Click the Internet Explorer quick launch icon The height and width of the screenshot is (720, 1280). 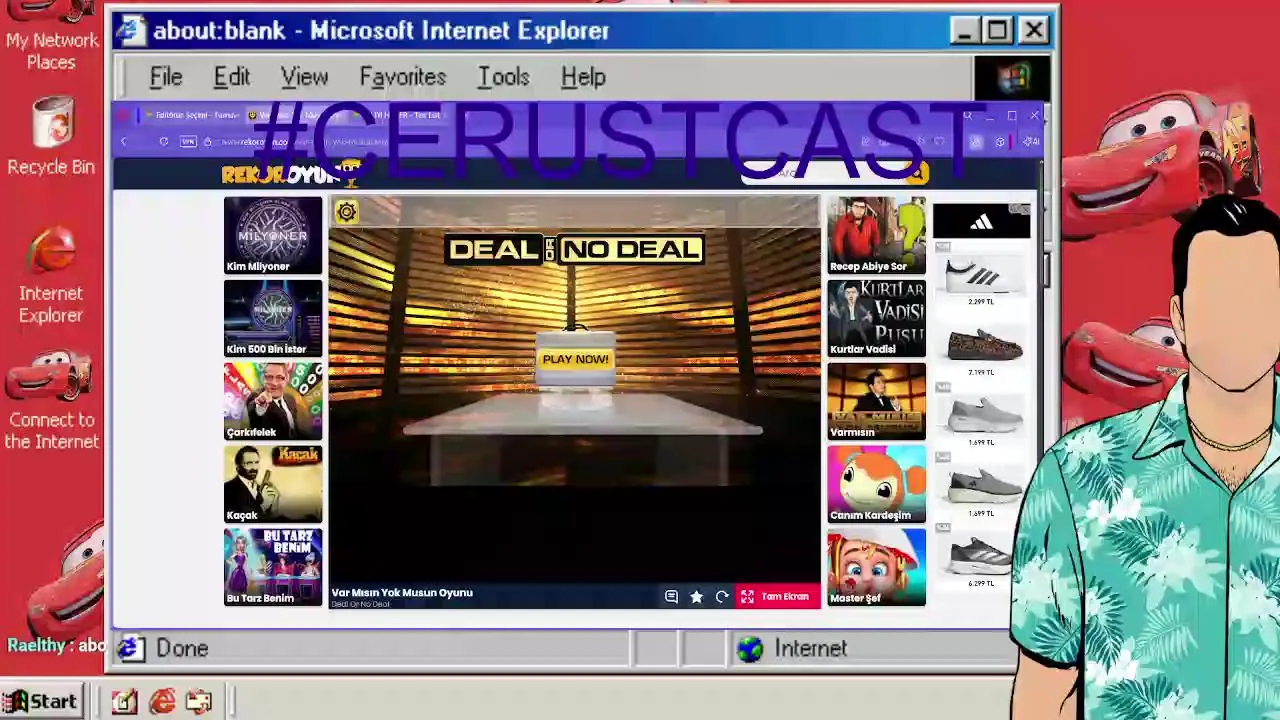click(x=162, y=702)
